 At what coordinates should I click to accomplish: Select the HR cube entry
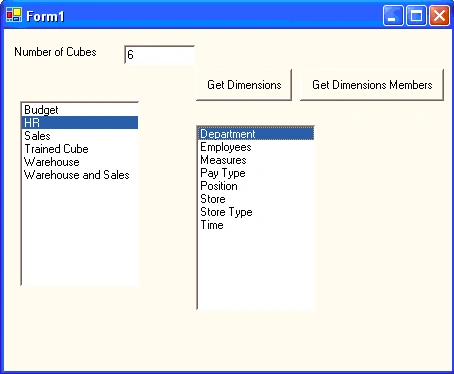80,123
